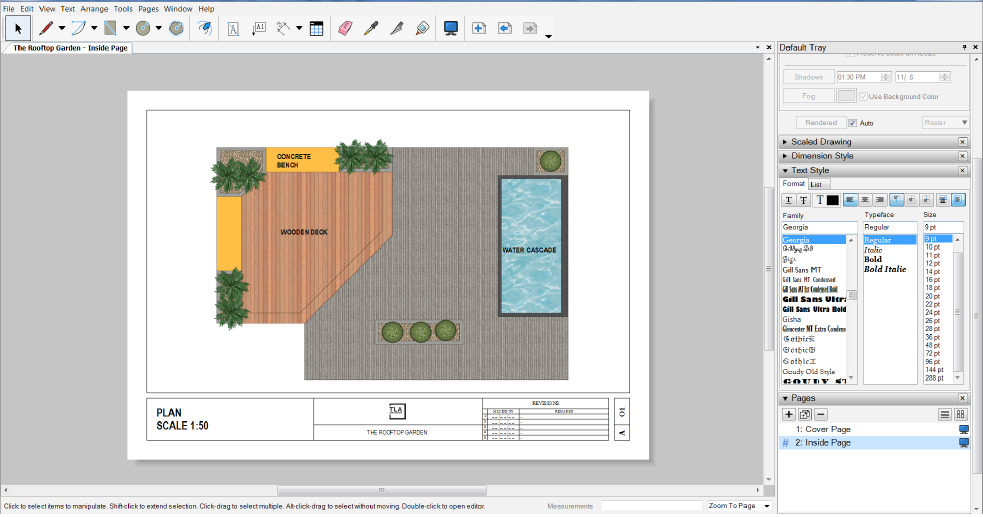Choose the Text tool

click(x=233, y=28)
